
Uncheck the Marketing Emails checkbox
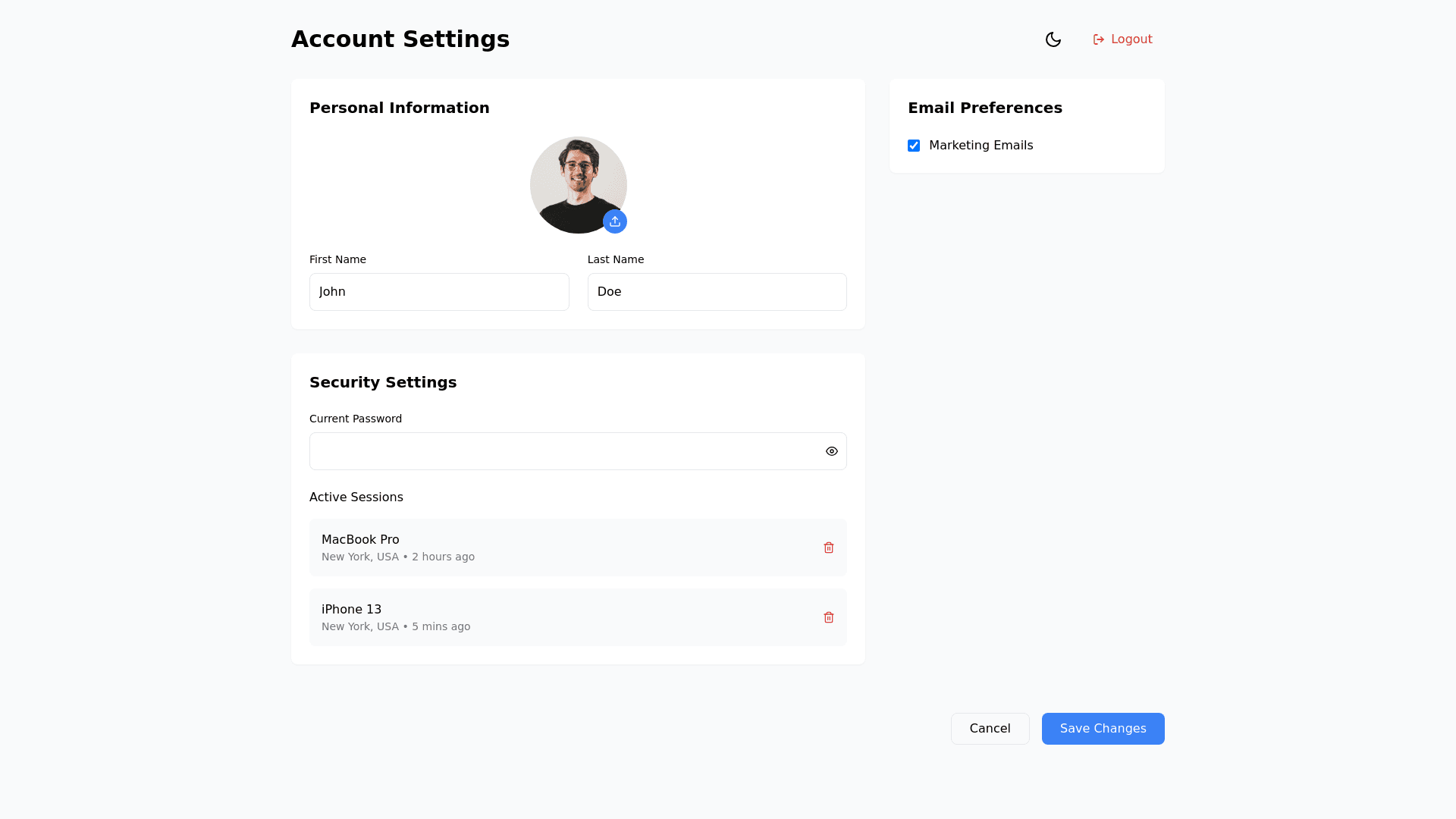tap(914, 146)
